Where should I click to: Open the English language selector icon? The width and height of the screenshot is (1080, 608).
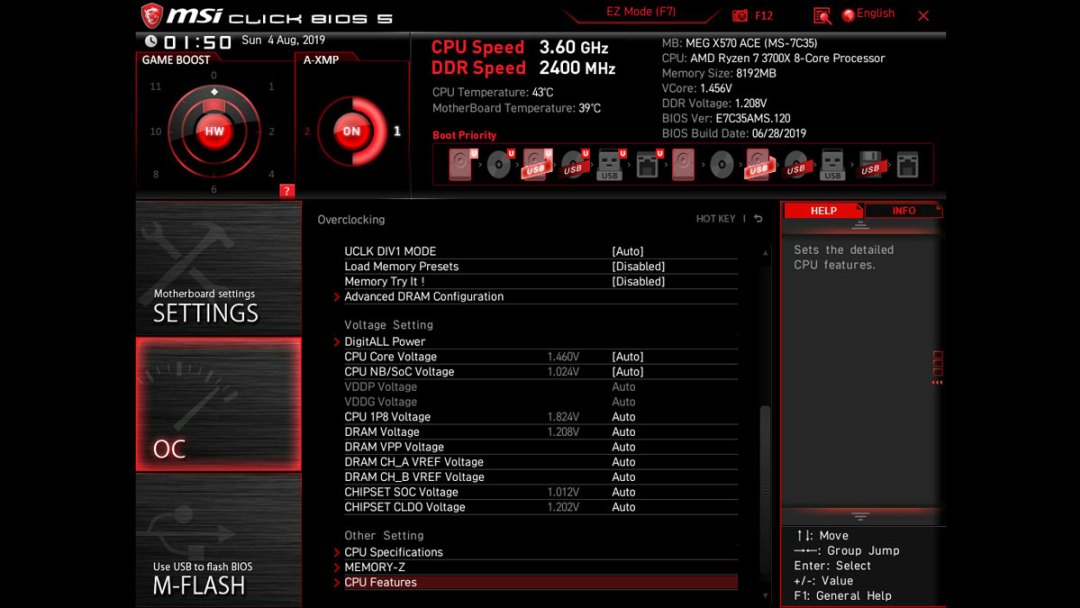click(x=849, y=14)
